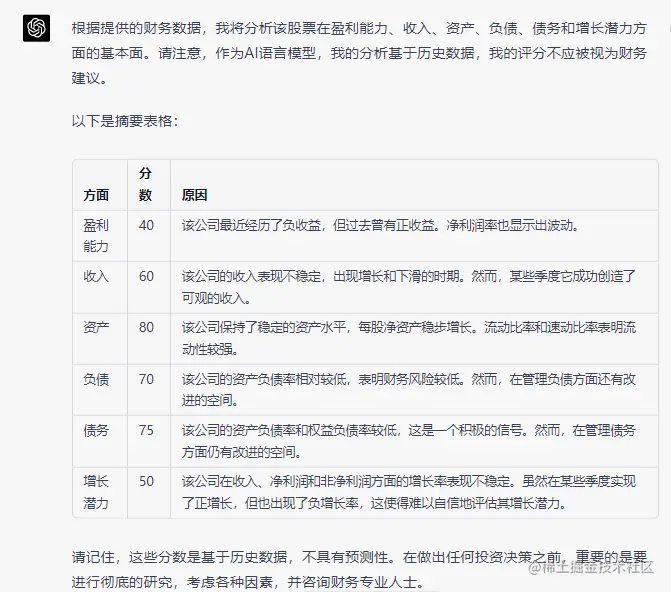Click the 资产 row label
This screenshot has width=671, height=592.
(96, 327)
